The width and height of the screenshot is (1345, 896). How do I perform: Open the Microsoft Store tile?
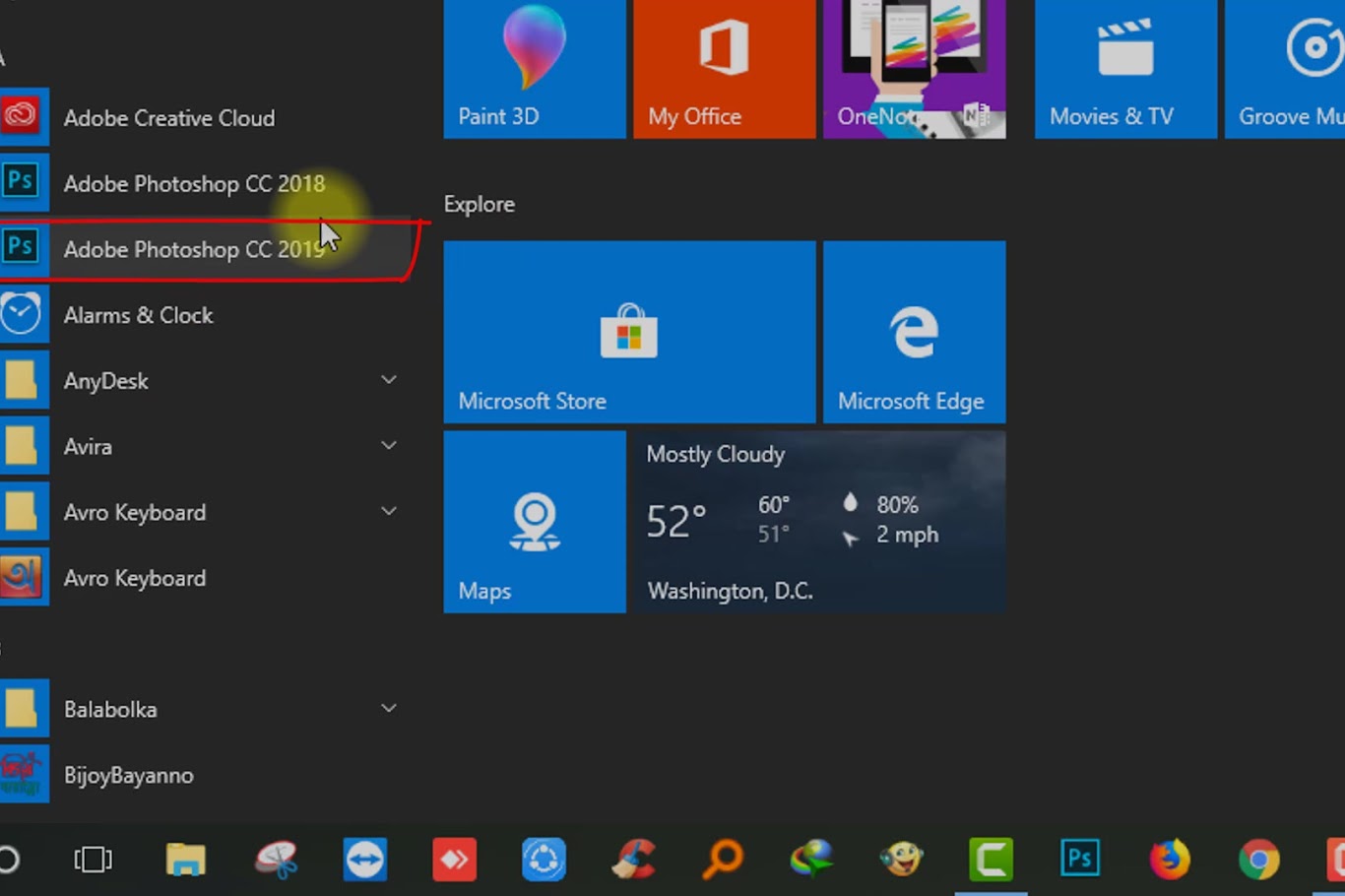(630, 332)
